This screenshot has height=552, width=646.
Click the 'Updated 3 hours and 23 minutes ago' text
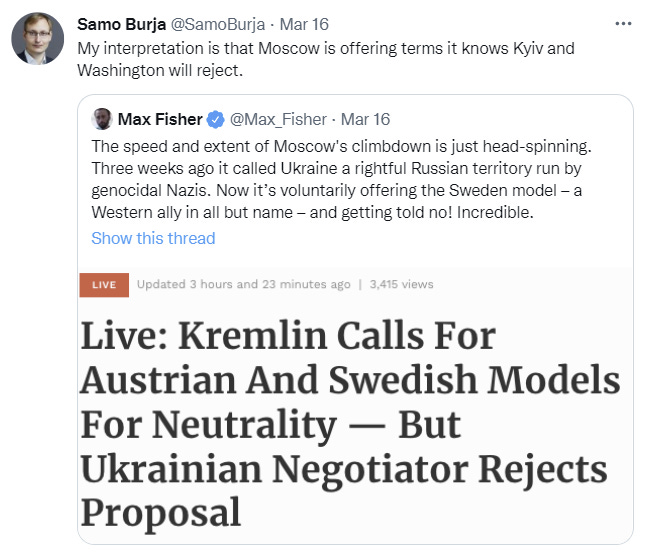(243, 285)
